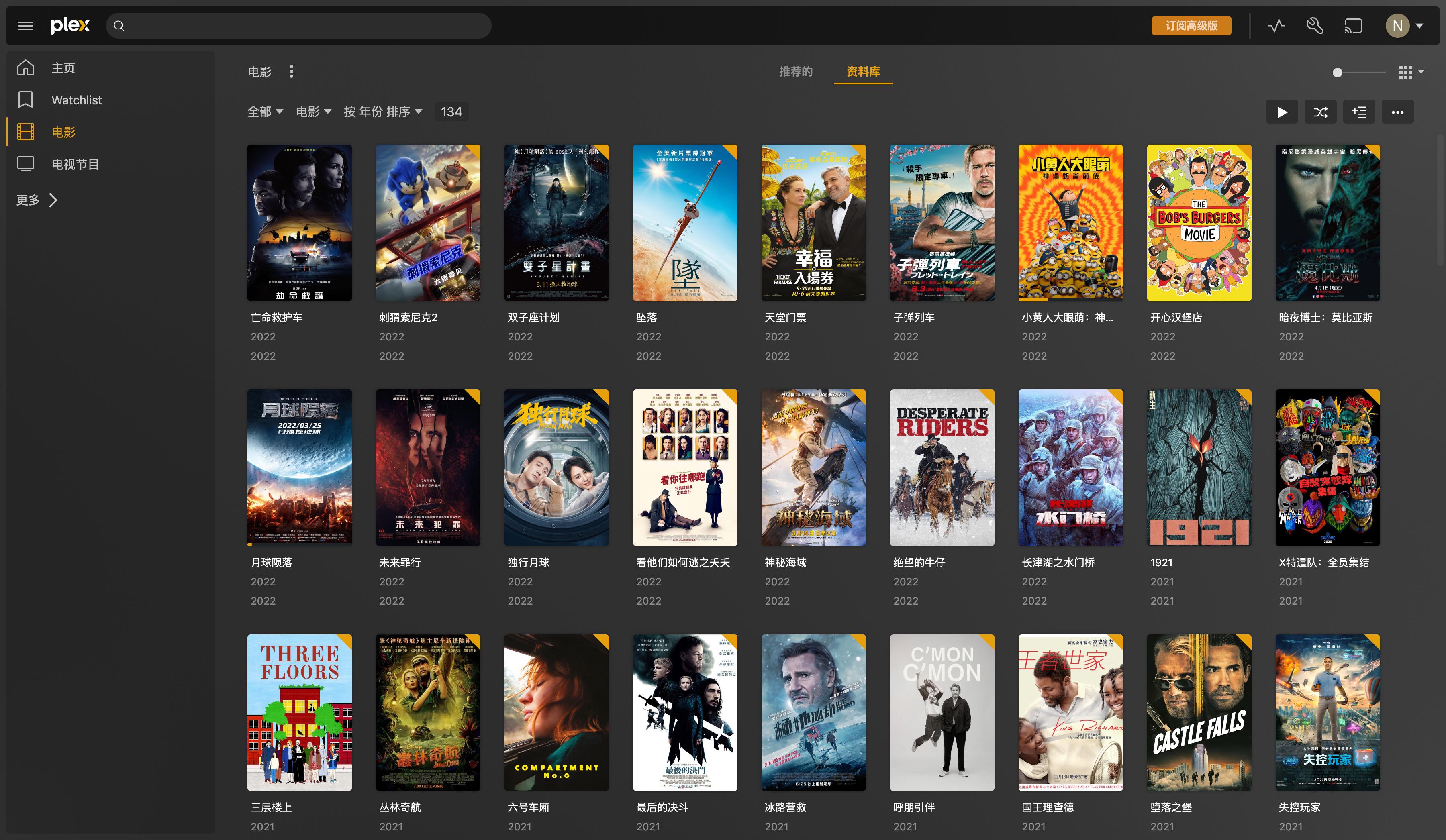Click the hamburger menu icon

coord(26,25)
